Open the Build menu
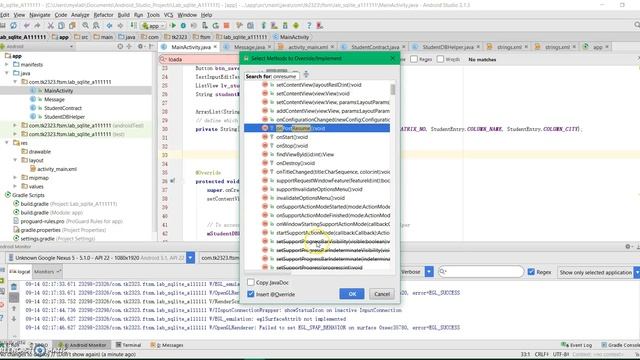 tap(123, 15)
